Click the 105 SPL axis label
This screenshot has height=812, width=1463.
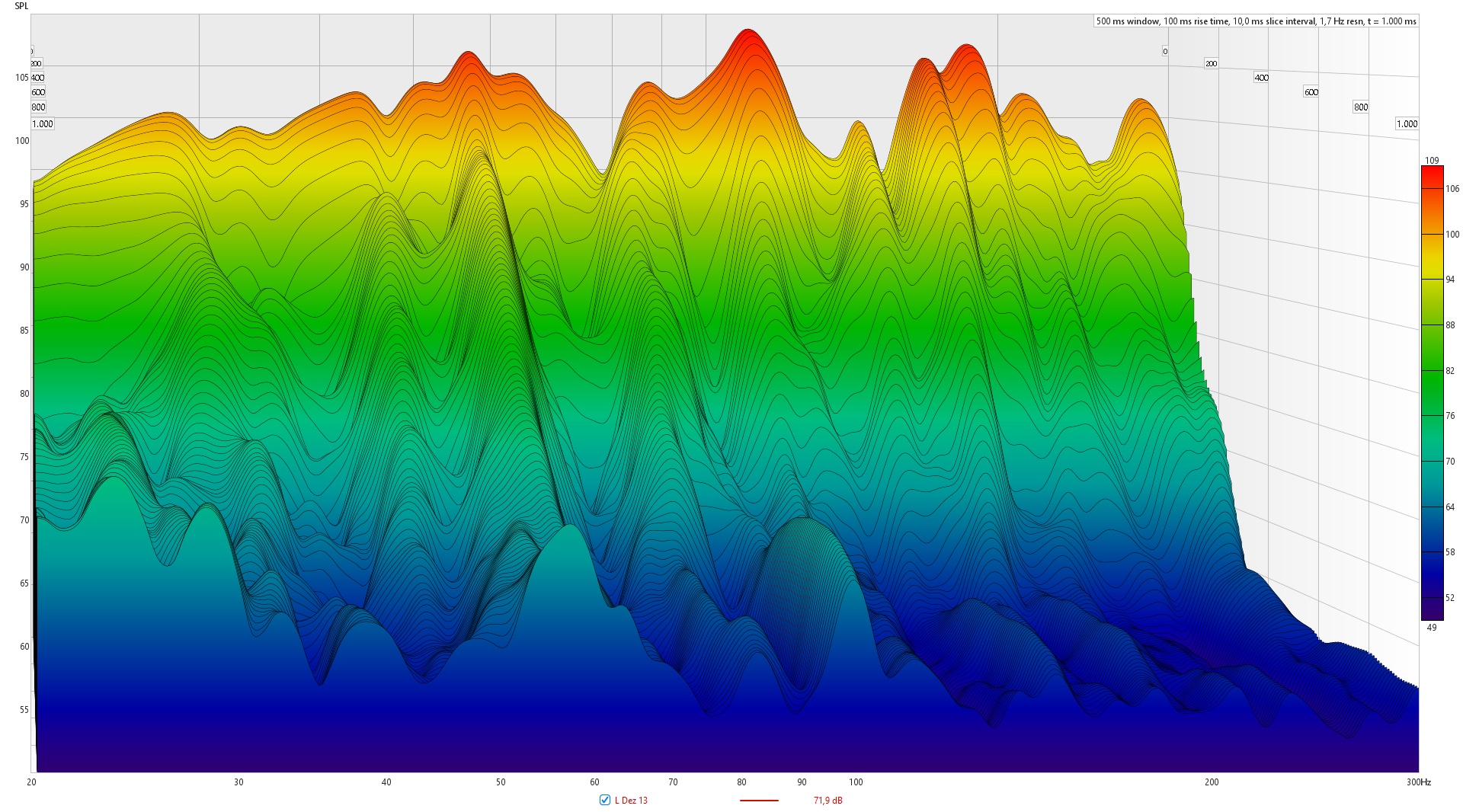pos(22,78)
